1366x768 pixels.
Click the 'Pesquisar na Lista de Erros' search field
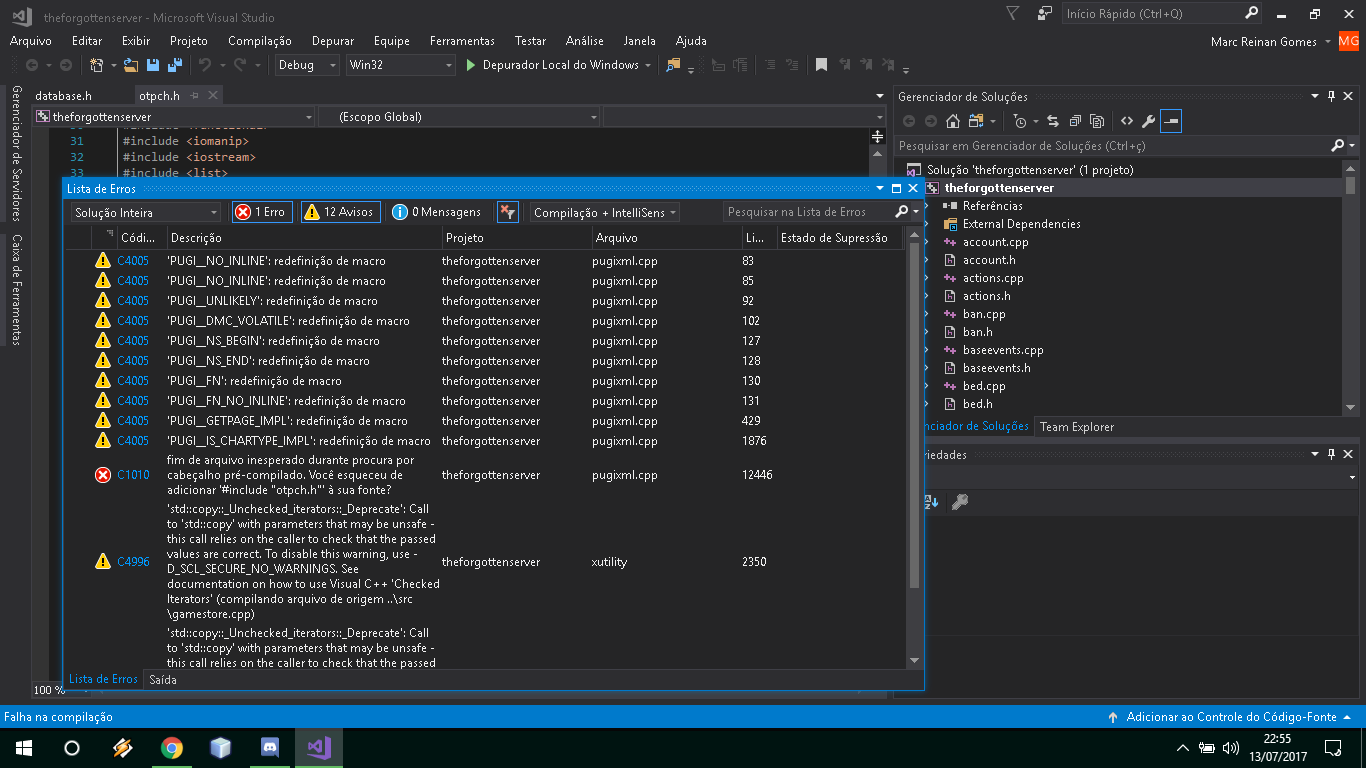click(808, 212)
